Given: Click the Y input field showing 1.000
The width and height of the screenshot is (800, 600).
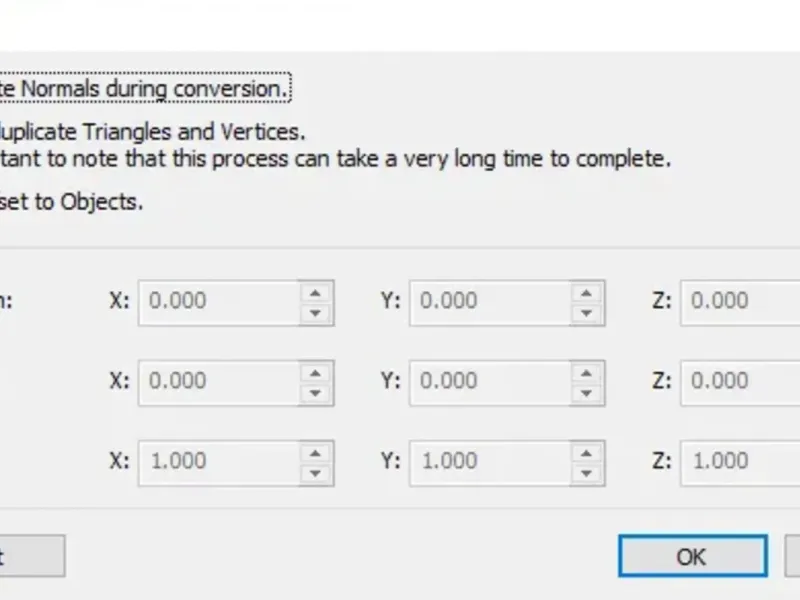Looking at the screenshot, I should [490, 461].
